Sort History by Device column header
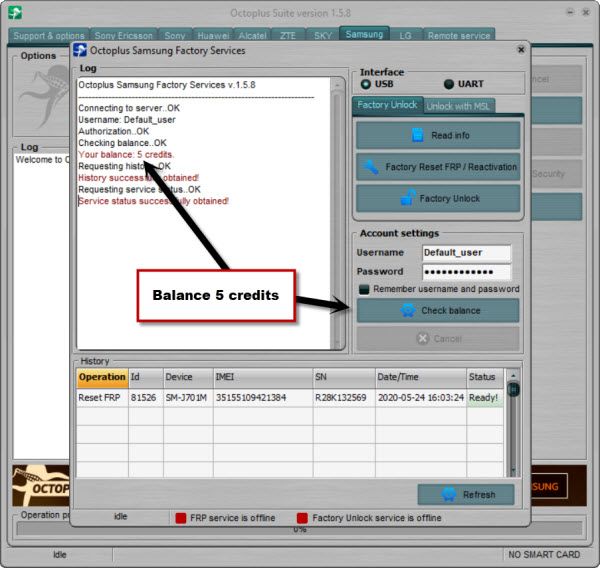The height and width of the screenshot is (568, 600). click(x=188, y=377)
